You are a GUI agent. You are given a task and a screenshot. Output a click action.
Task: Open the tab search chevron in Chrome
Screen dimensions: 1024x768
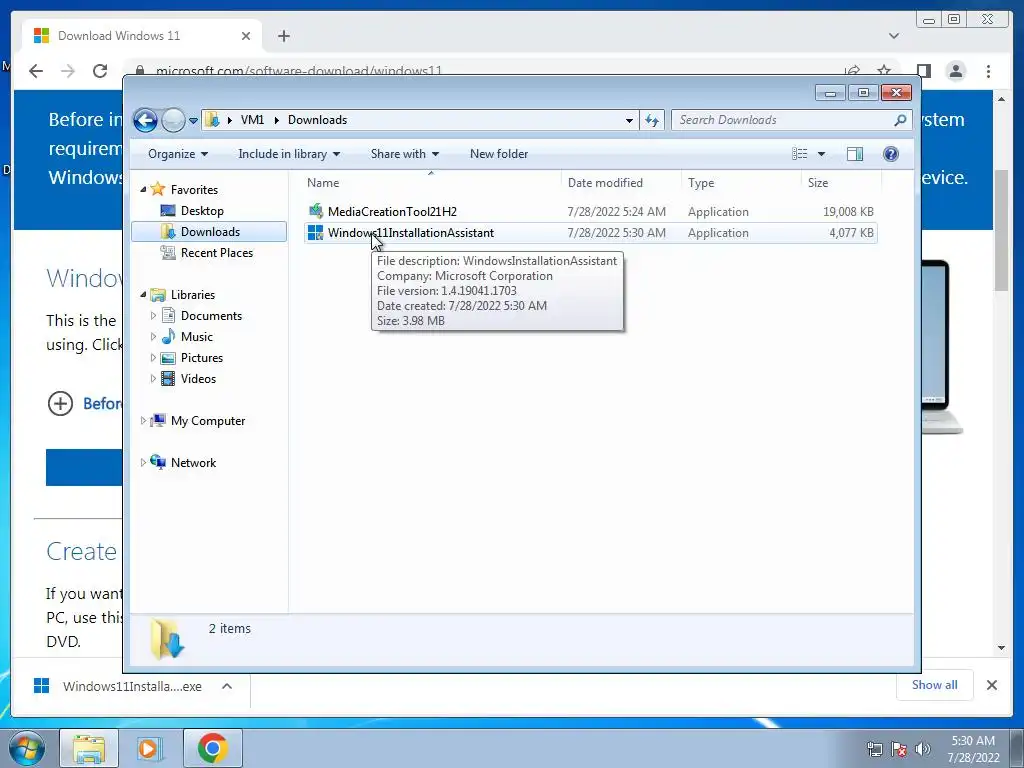point(893,36)
